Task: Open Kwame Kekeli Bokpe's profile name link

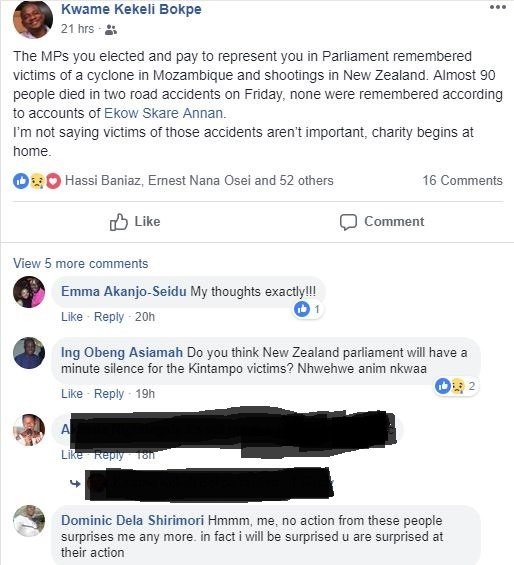Action: [x=131, y=9]
